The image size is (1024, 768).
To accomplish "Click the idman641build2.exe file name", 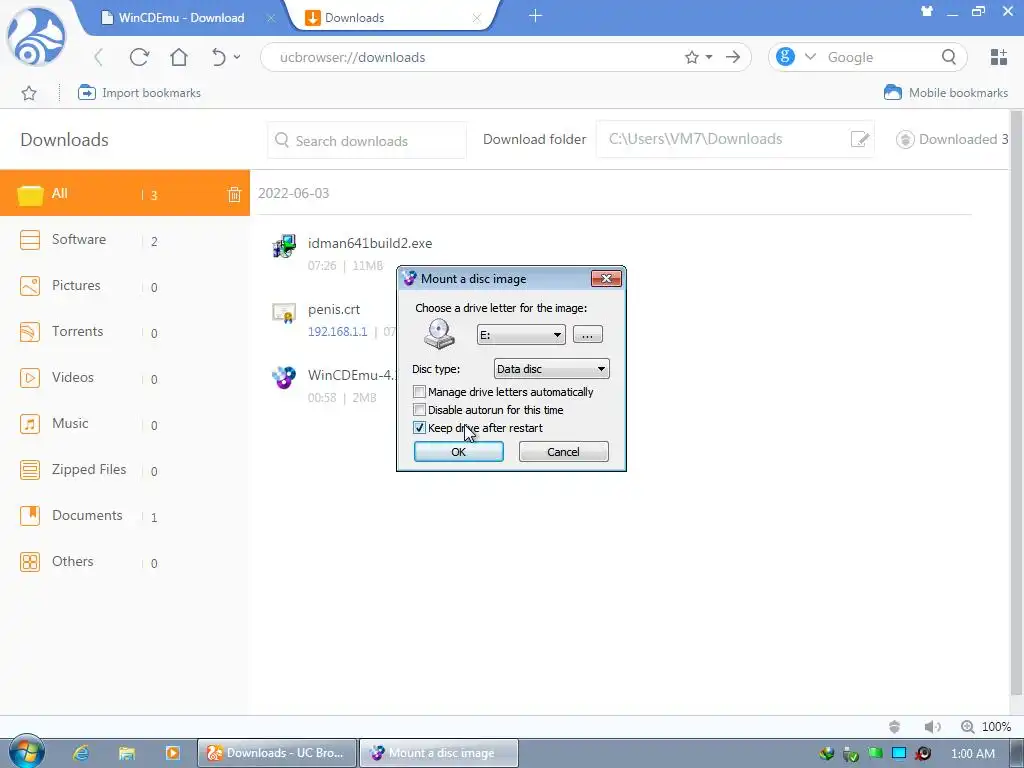I will pyautogui.click(x=370, y=243).
